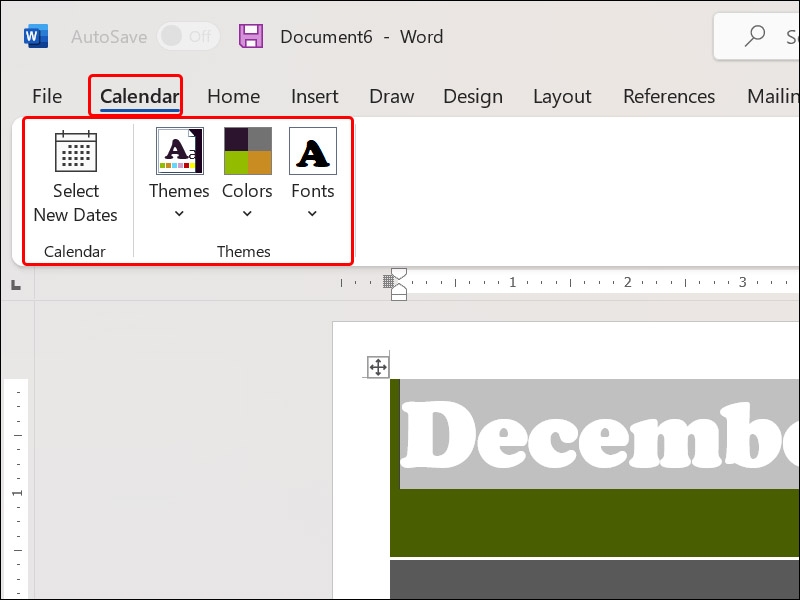
Task: Expand the Fonts dropdown chevron
Action: [x=312, y=214]
